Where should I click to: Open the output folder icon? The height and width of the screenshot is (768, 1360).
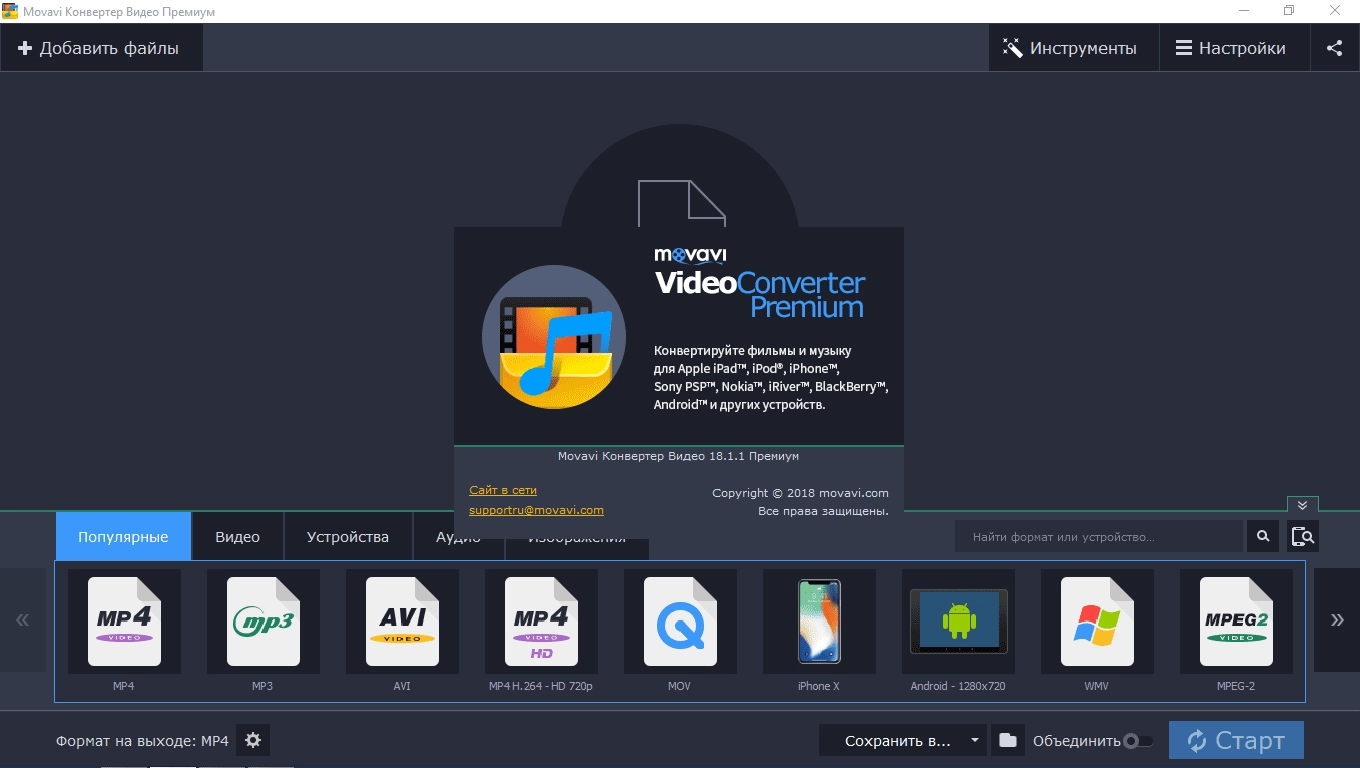1008,741
